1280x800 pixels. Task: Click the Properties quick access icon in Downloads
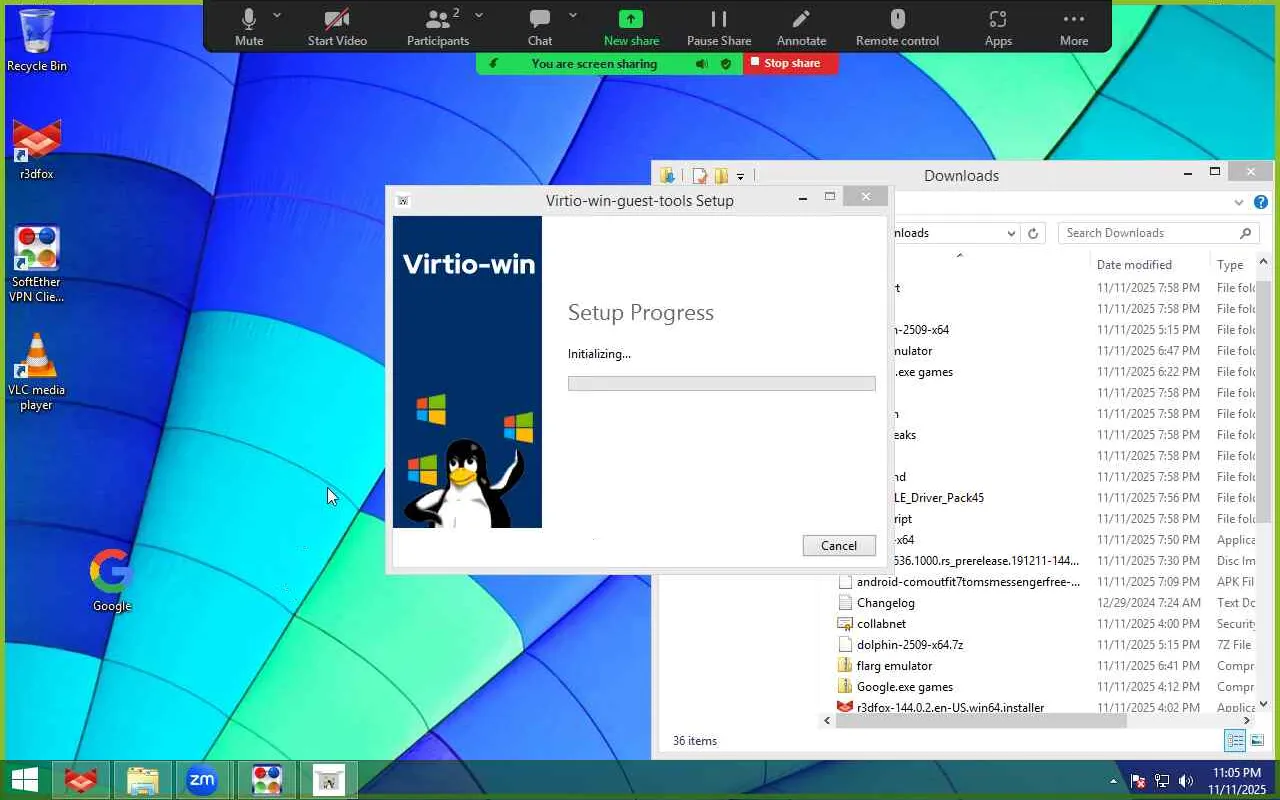pos(699,176)
